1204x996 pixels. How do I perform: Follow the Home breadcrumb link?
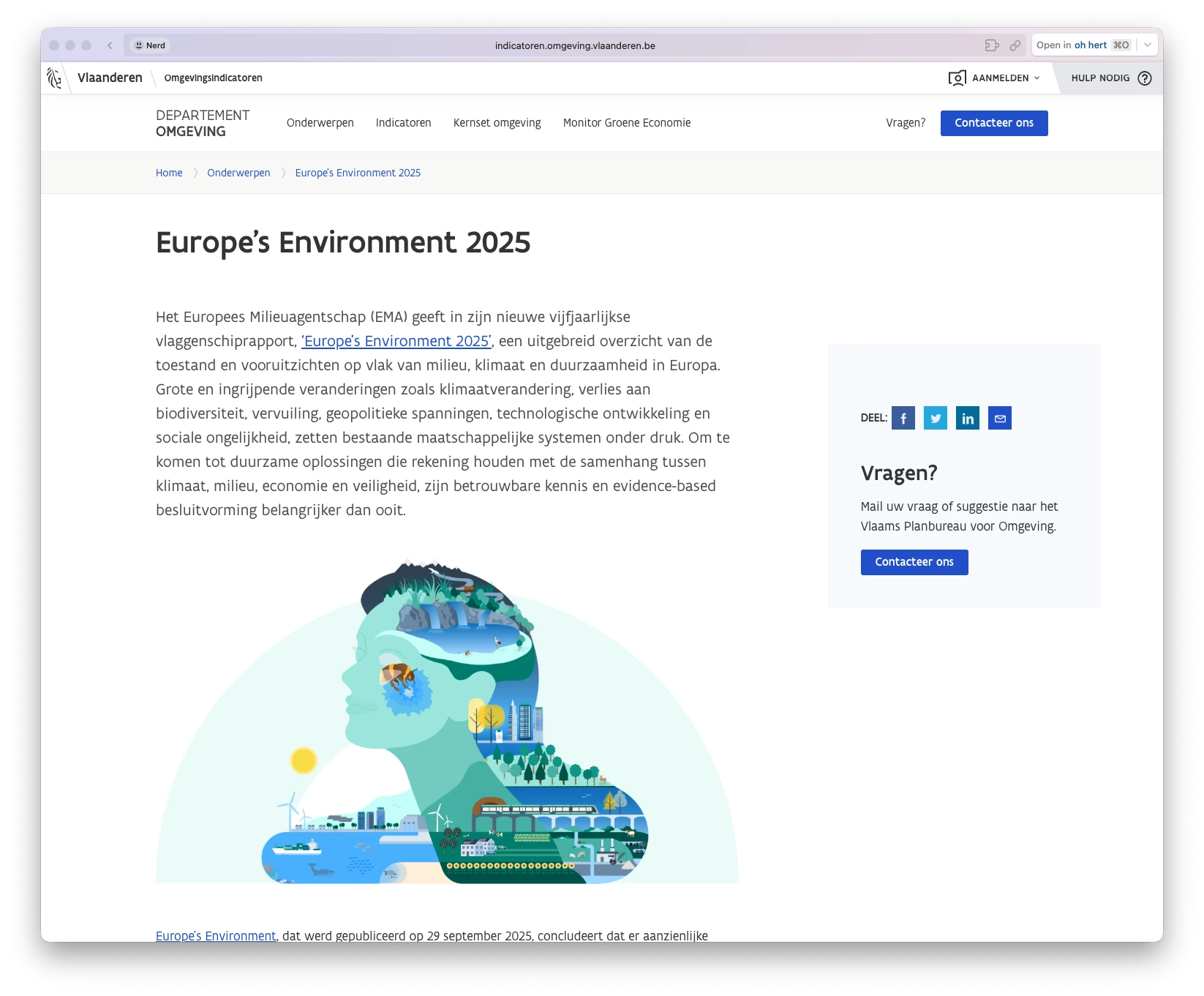pyautogui.click(x=169, y=173)
